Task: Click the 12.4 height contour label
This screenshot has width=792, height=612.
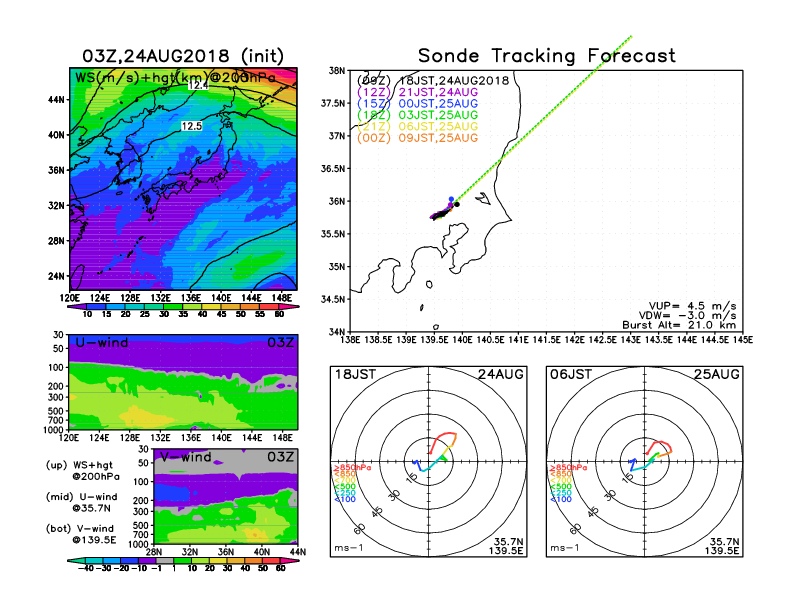Action: tap(198, 85)
